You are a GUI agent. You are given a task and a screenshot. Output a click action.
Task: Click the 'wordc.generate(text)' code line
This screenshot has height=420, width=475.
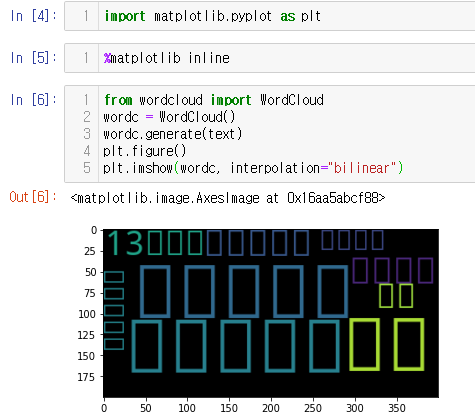coord(173,134)
